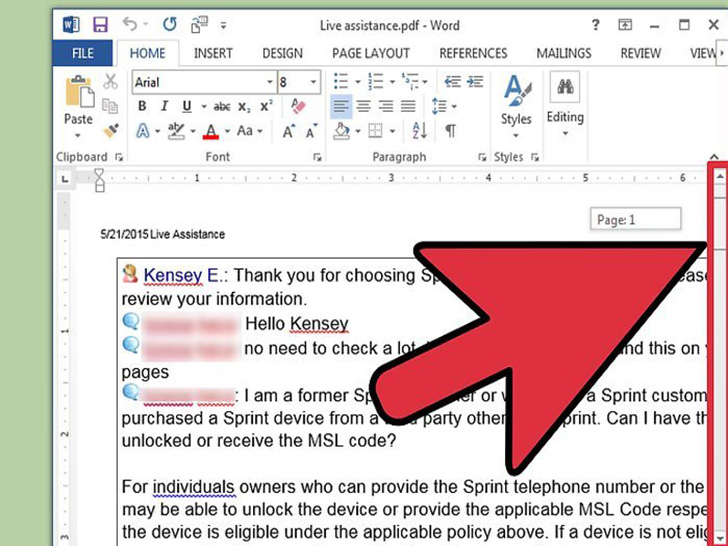Click the Save icon in quick access toolbar
This screenshot has width=728, height=546.
(x=100, y=25)
